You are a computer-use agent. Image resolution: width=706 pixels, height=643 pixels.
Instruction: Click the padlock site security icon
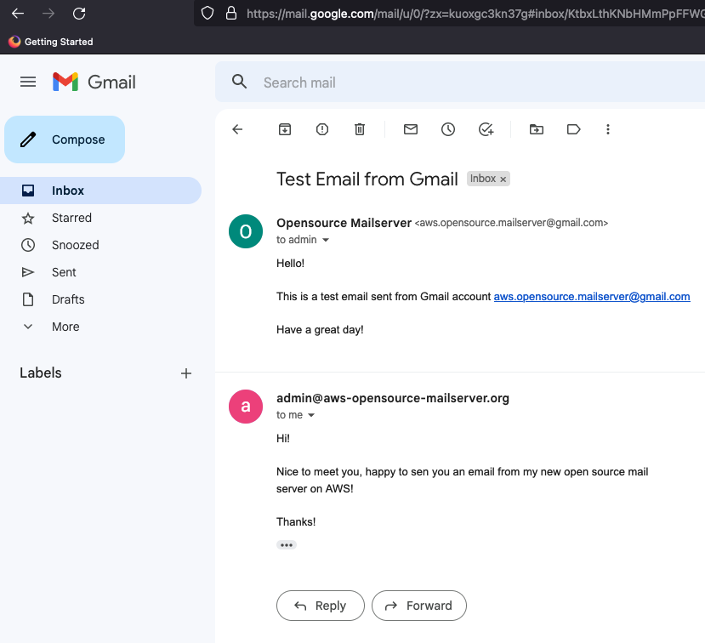[231, 14]
